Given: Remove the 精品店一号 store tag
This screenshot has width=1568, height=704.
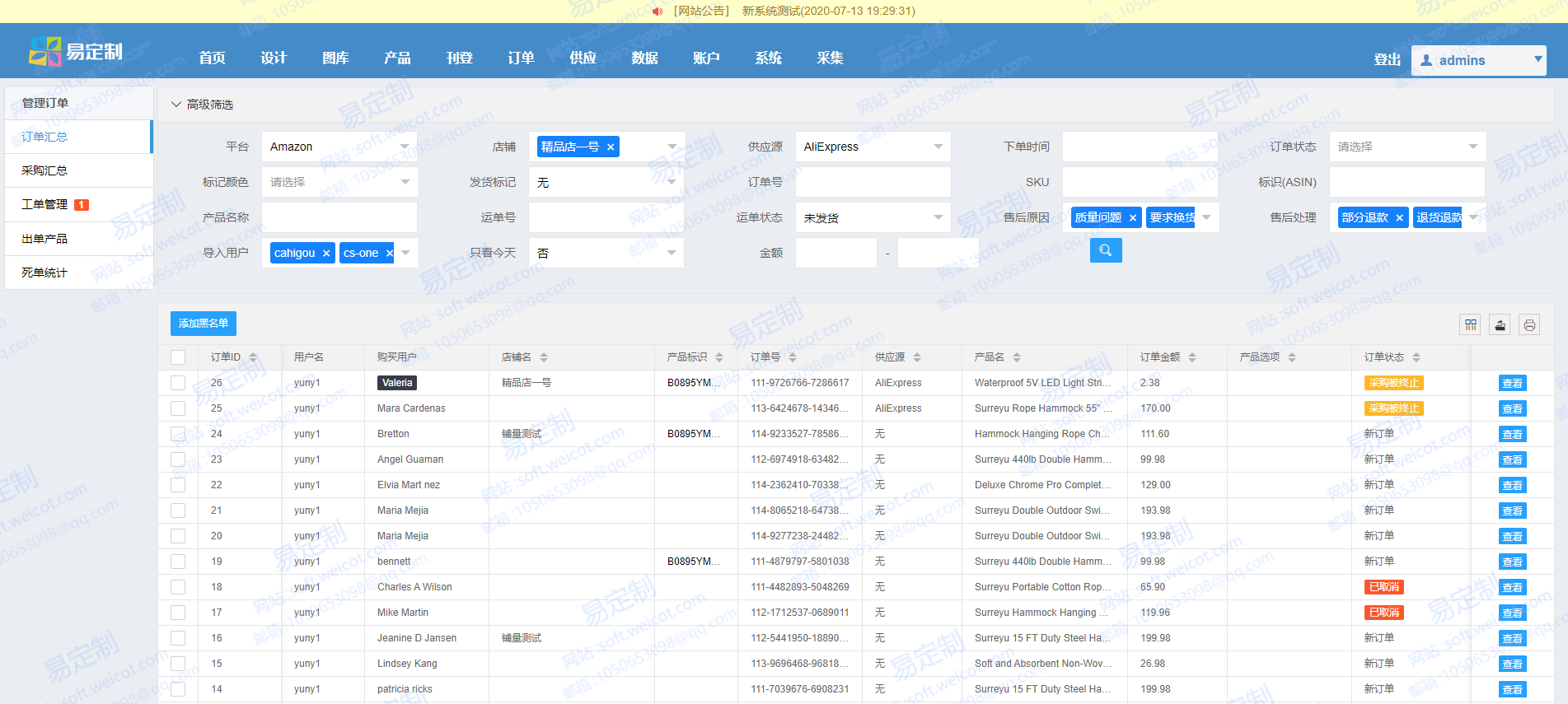Looking at the screenshot, I should coord(611,147).
